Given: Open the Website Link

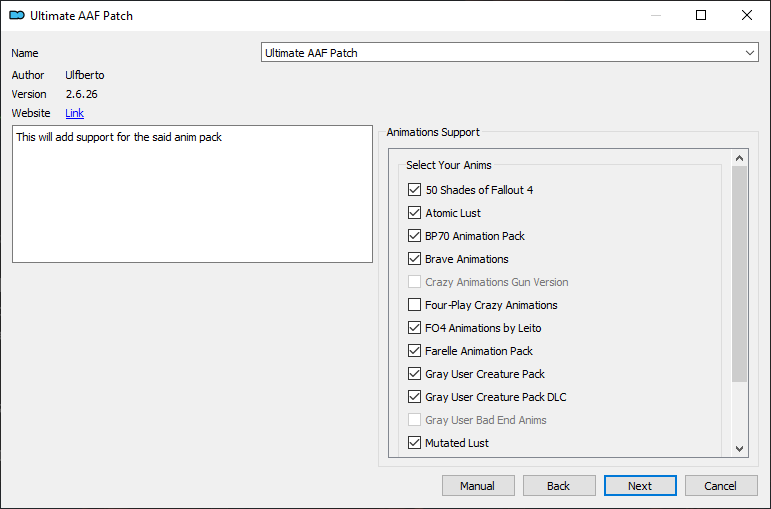Looking at the screenshot, I should tap(75, 113).
